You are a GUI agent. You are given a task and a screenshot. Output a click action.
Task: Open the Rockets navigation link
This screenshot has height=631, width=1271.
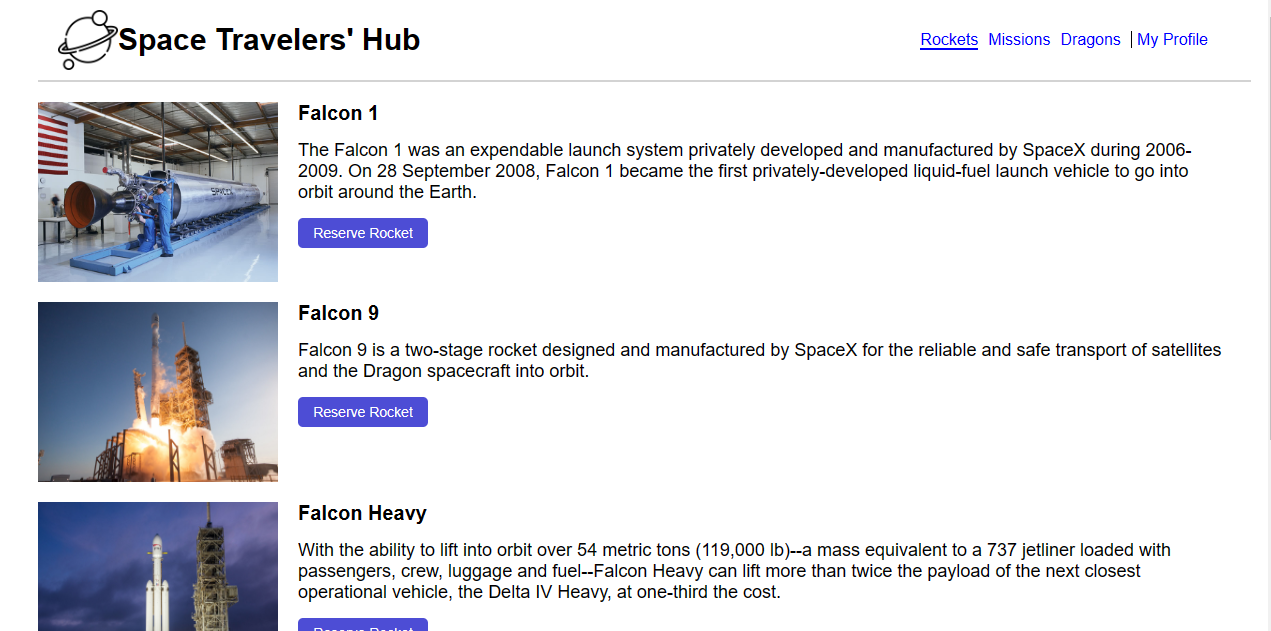[x=949, y=40]
